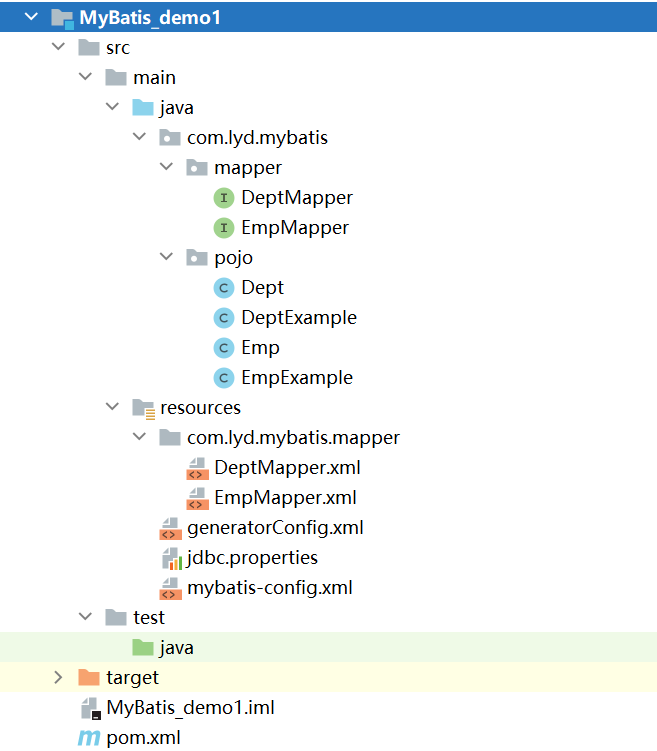This screenshot has height=751, width=657.
Task: Collapse the com.lyd.mybatis package chevron
Action: click(x=139, y=137)
